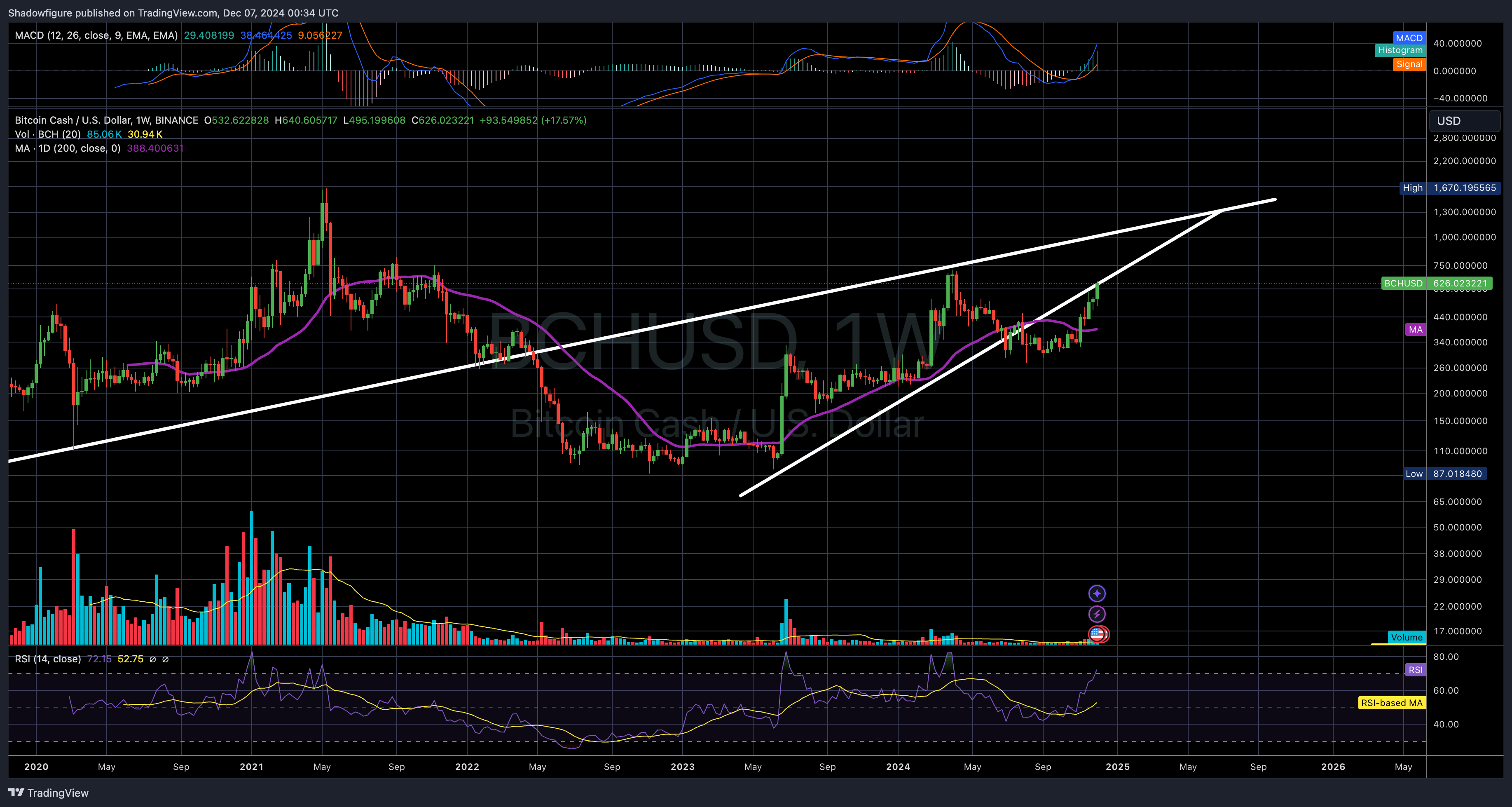Click 2026 on the time axis
The height and width of the screenshot is (807, 1512).
[1333, 767]
